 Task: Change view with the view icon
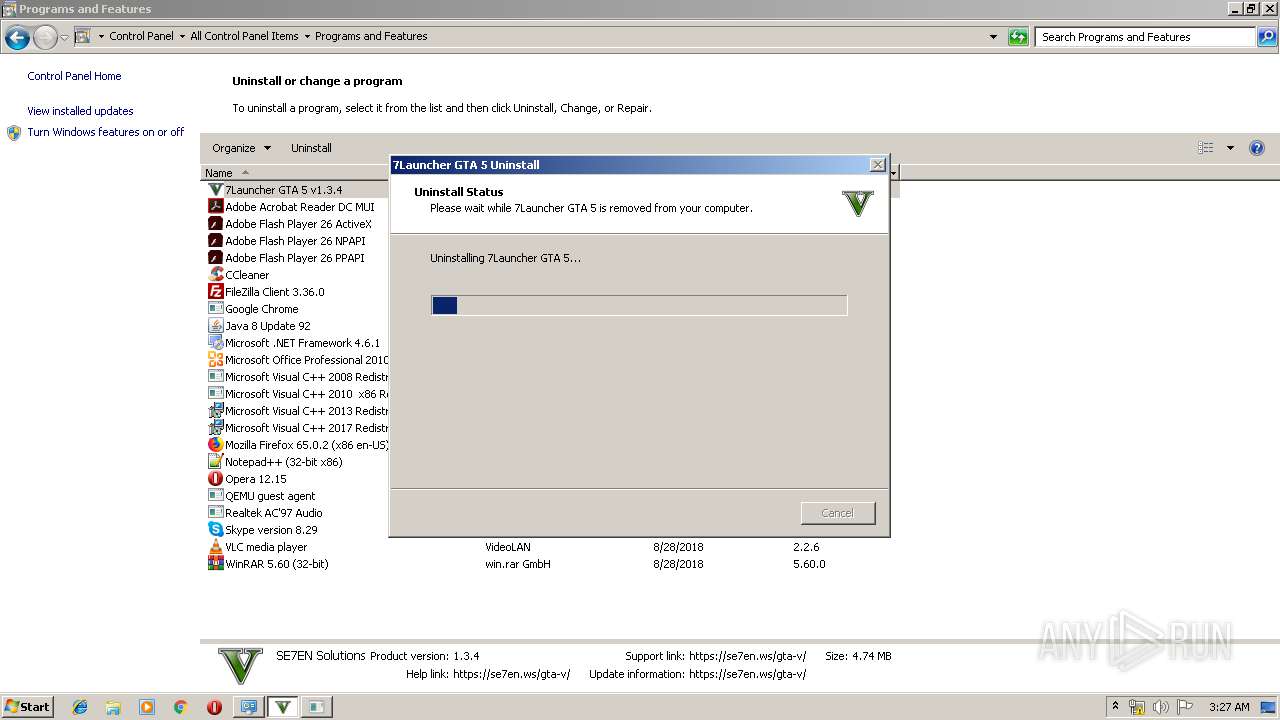pos(1206,148)
